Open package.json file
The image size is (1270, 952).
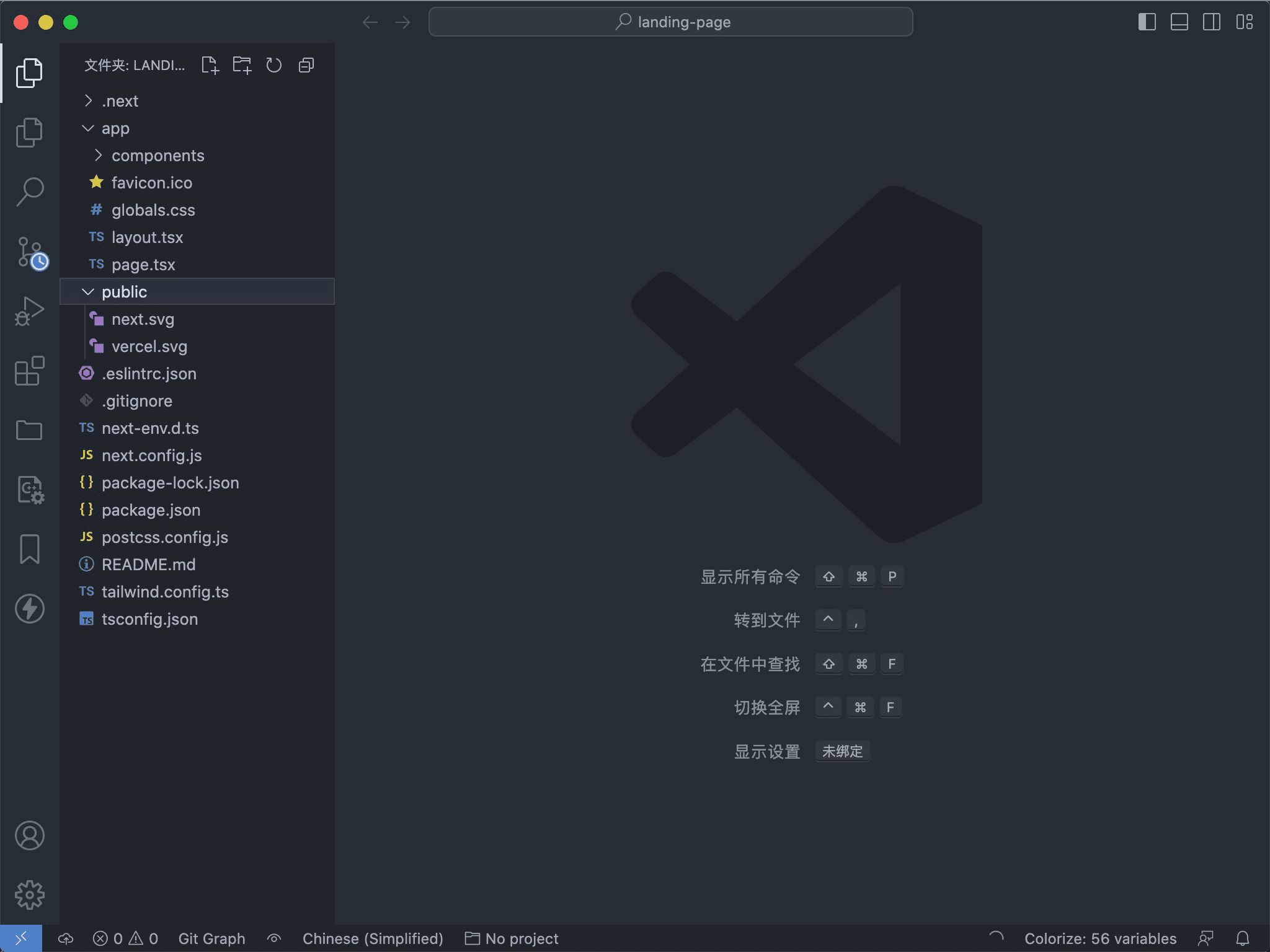(197, 510)
